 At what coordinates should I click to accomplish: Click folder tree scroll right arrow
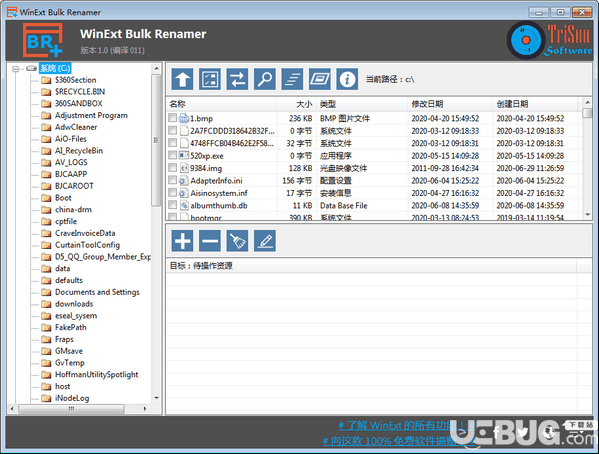145,409
